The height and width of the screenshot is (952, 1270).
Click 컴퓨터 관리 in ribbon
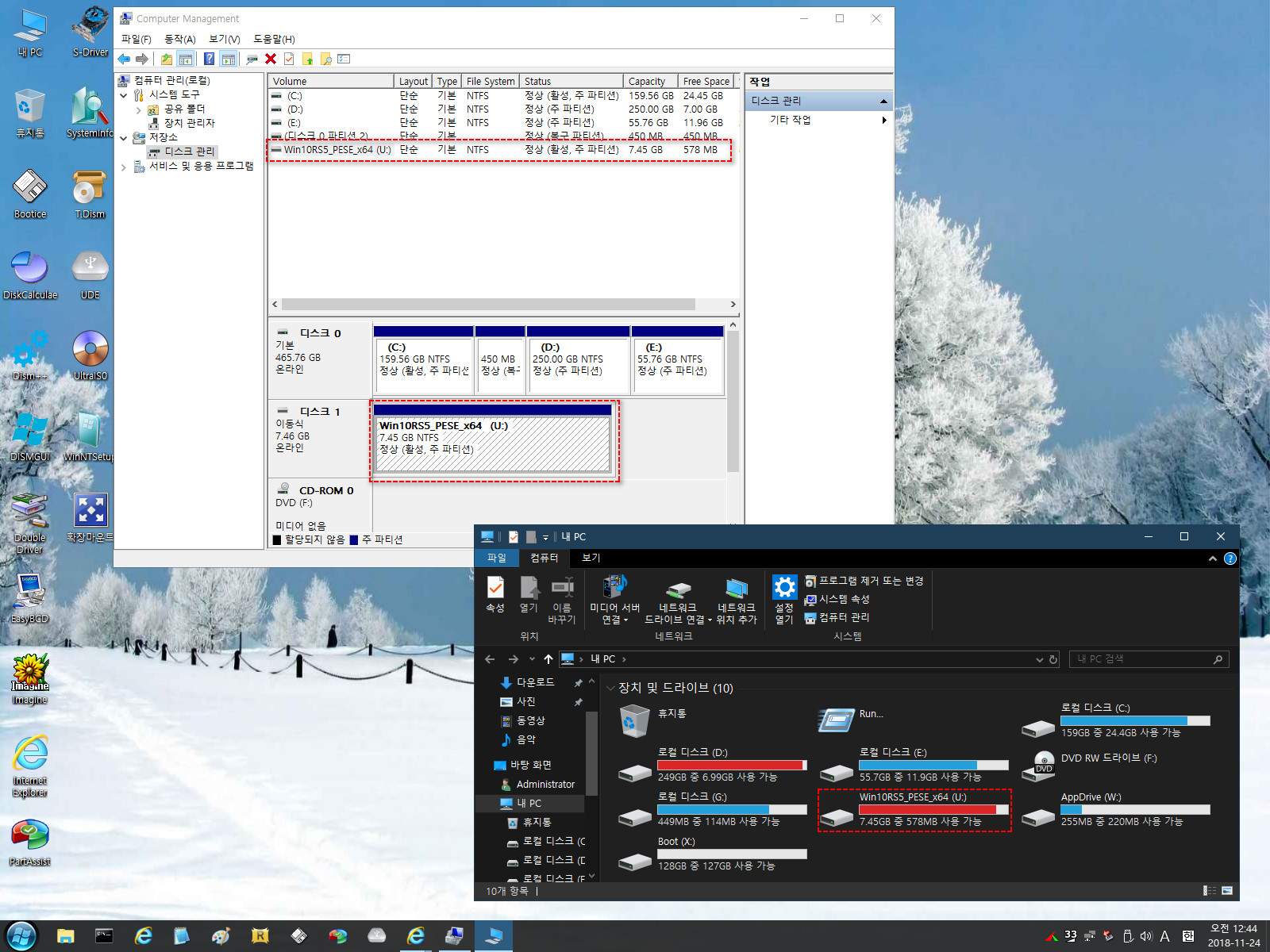pos(837,618)
